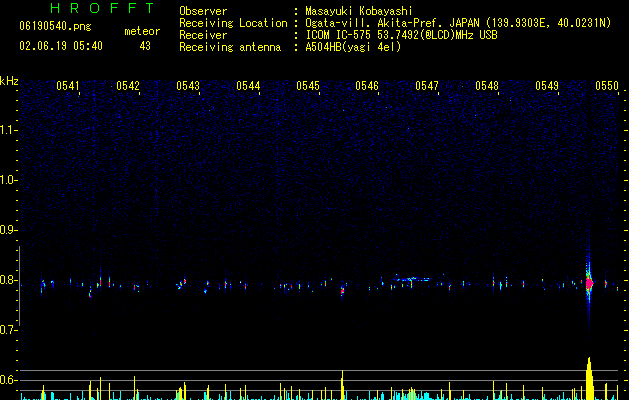Click the 0545 time marker
This screenshot has height=400, width=629.
pyautogui.click(x=308, y=86)
